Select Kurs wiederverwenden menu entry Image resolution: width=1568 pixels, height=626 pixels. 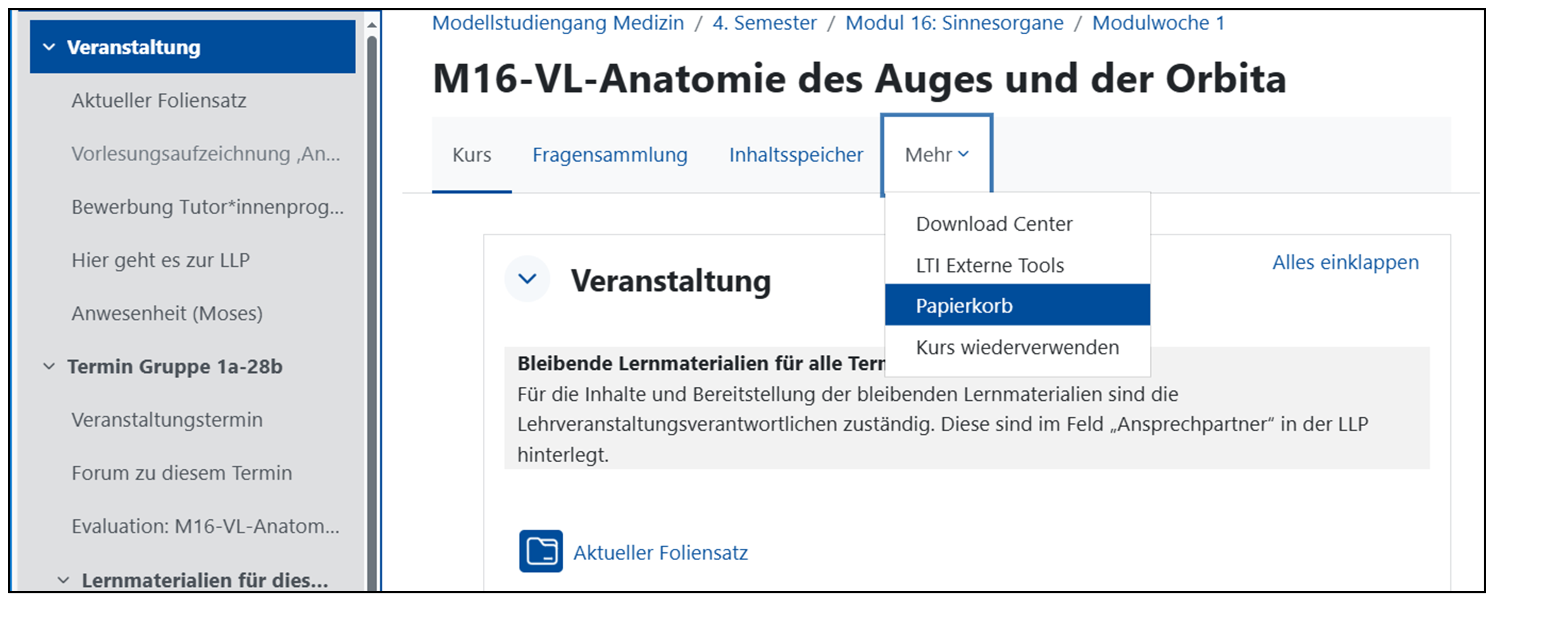(1017, 347)
